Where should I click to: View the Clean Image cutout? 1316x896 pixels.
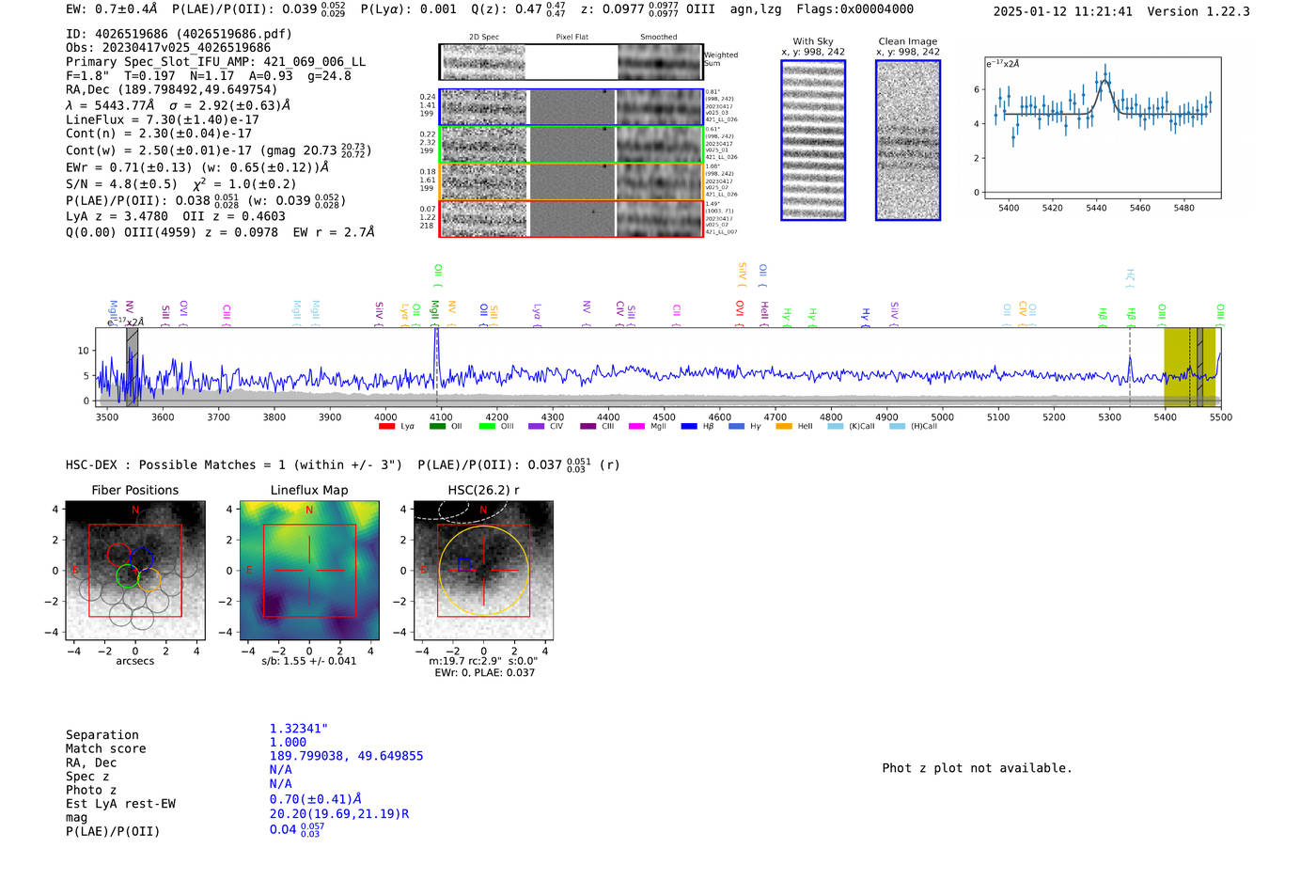click(908, 140)
